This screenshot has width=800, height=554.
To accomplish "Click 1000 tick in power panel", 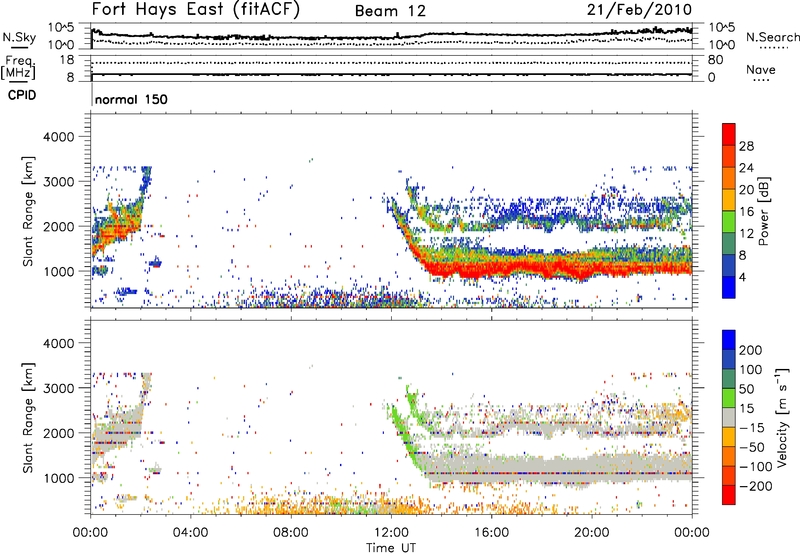I will coord(58,271).
